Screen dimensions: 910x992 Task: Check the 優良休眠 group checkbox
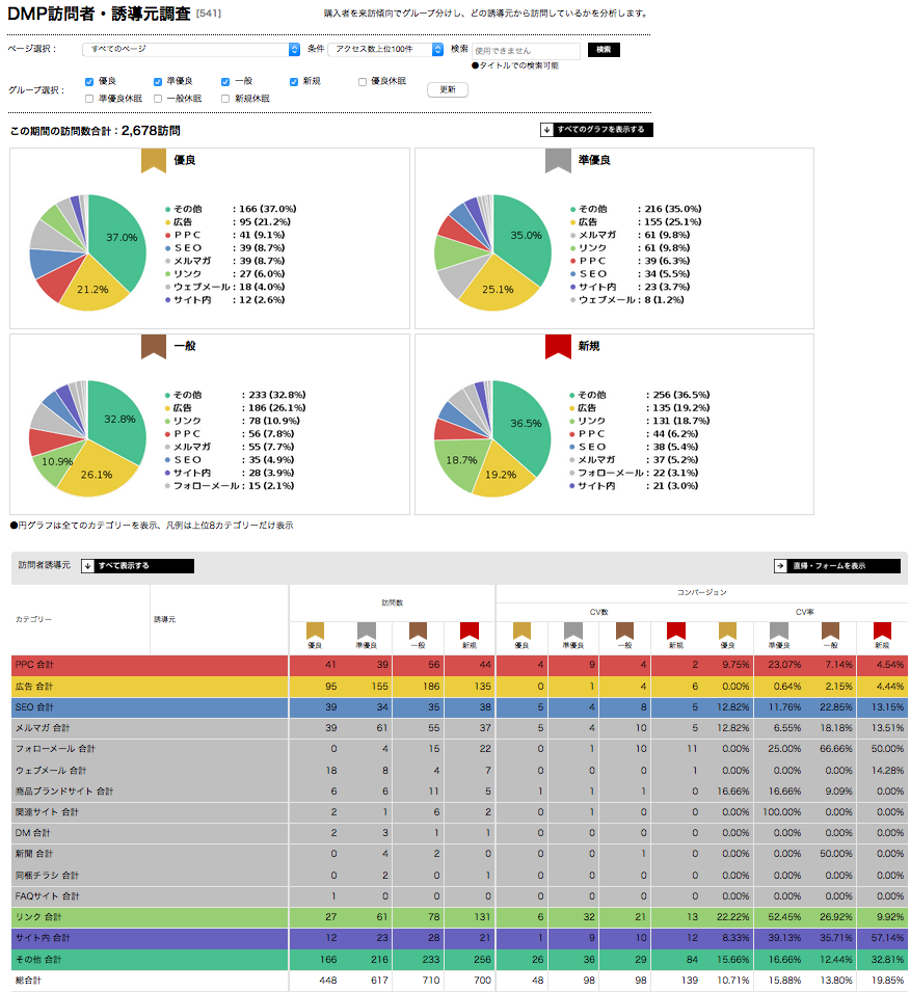coord(362,82)
